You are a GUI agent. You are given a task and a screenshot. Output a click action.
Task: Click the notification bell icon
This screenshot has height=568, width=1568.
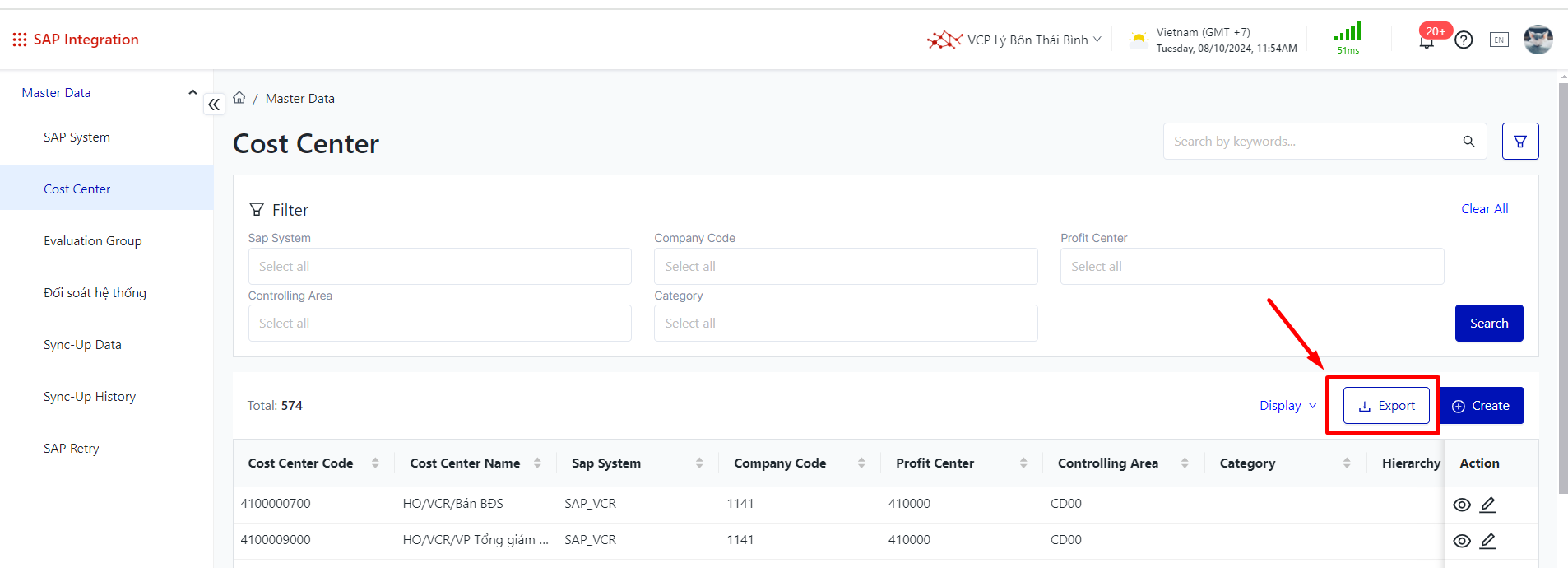[x=1427, y=41]
